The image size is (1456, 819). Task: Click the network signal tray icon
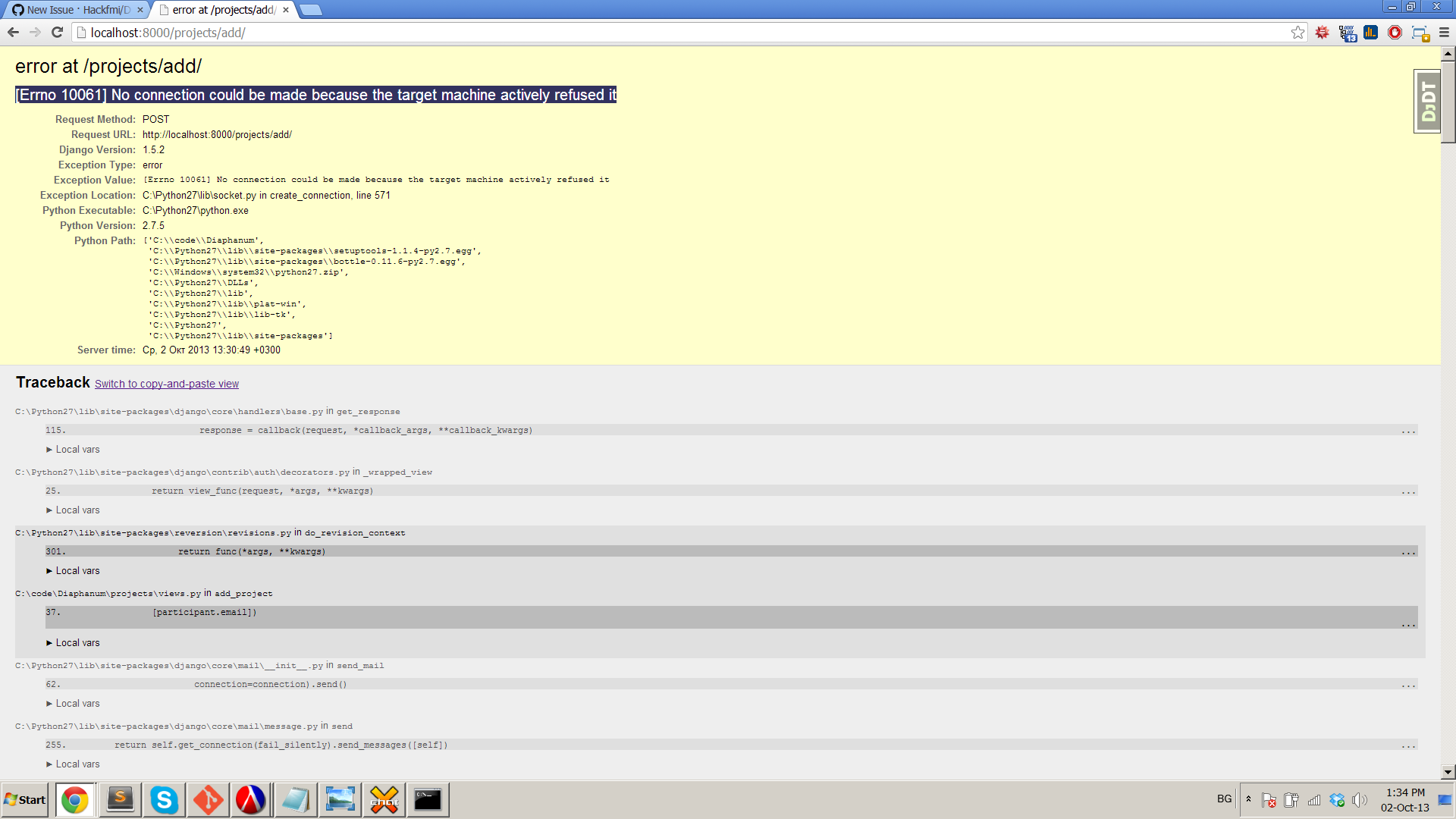1314,800
